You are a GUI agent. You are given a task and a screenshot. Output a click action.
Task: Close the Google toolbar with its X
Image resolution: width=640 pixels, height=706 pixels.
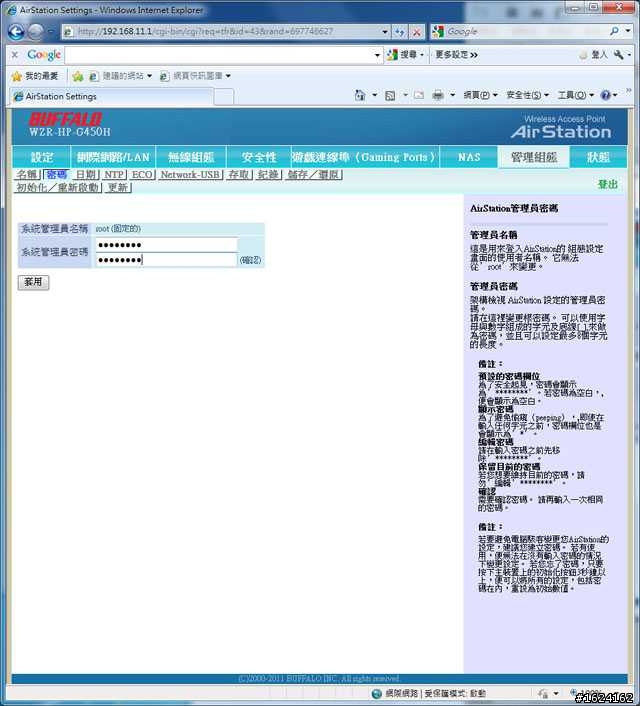tap(15, 54)
